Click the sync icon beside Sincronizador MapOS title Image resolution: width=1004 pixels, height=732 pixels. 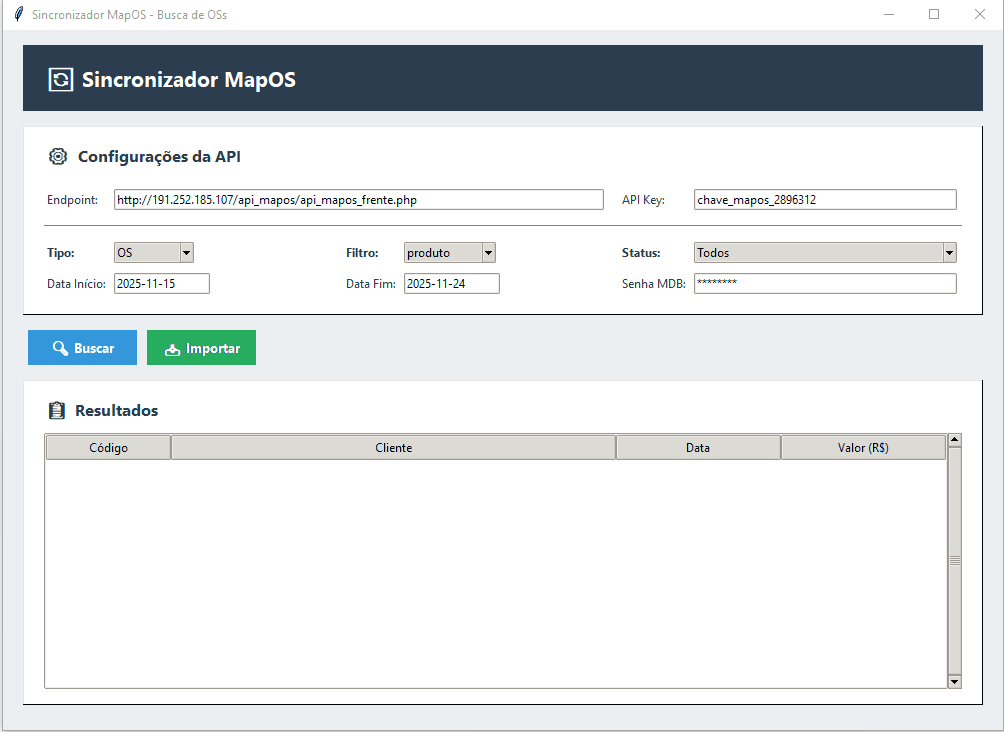click(x=61, y=80)
